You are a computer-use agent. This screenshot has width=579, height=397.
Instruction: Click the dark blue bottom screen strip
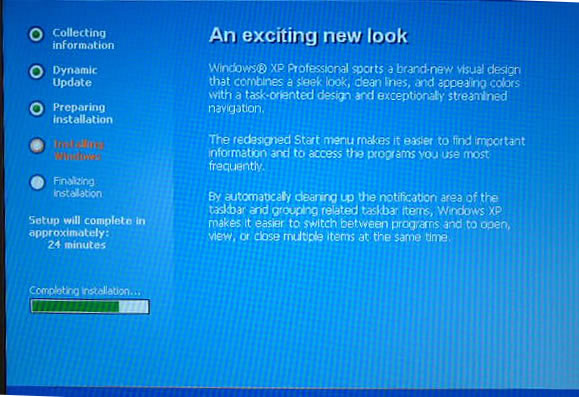pos(292,392)
